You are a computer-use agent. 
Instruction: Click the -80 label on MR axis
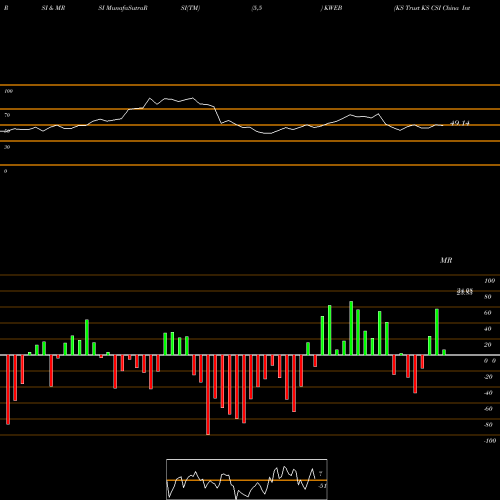(x=488, y=425)
